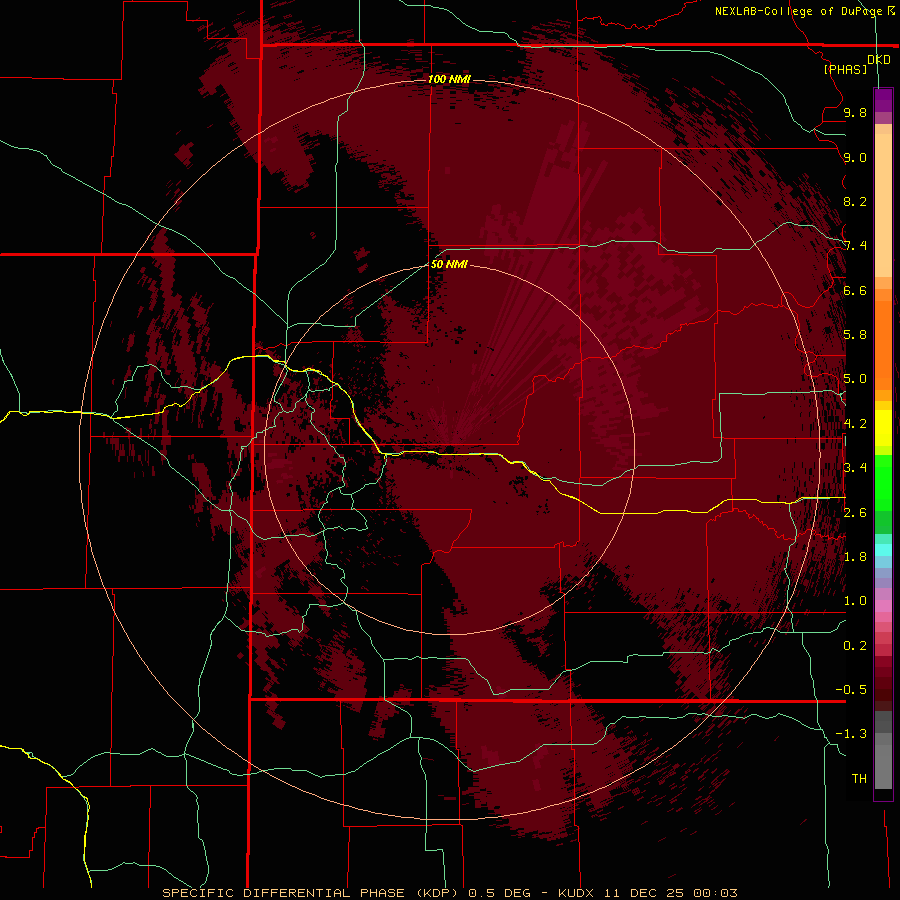
Task: Click the 3.4 scale value
Action: coord(855,468)
